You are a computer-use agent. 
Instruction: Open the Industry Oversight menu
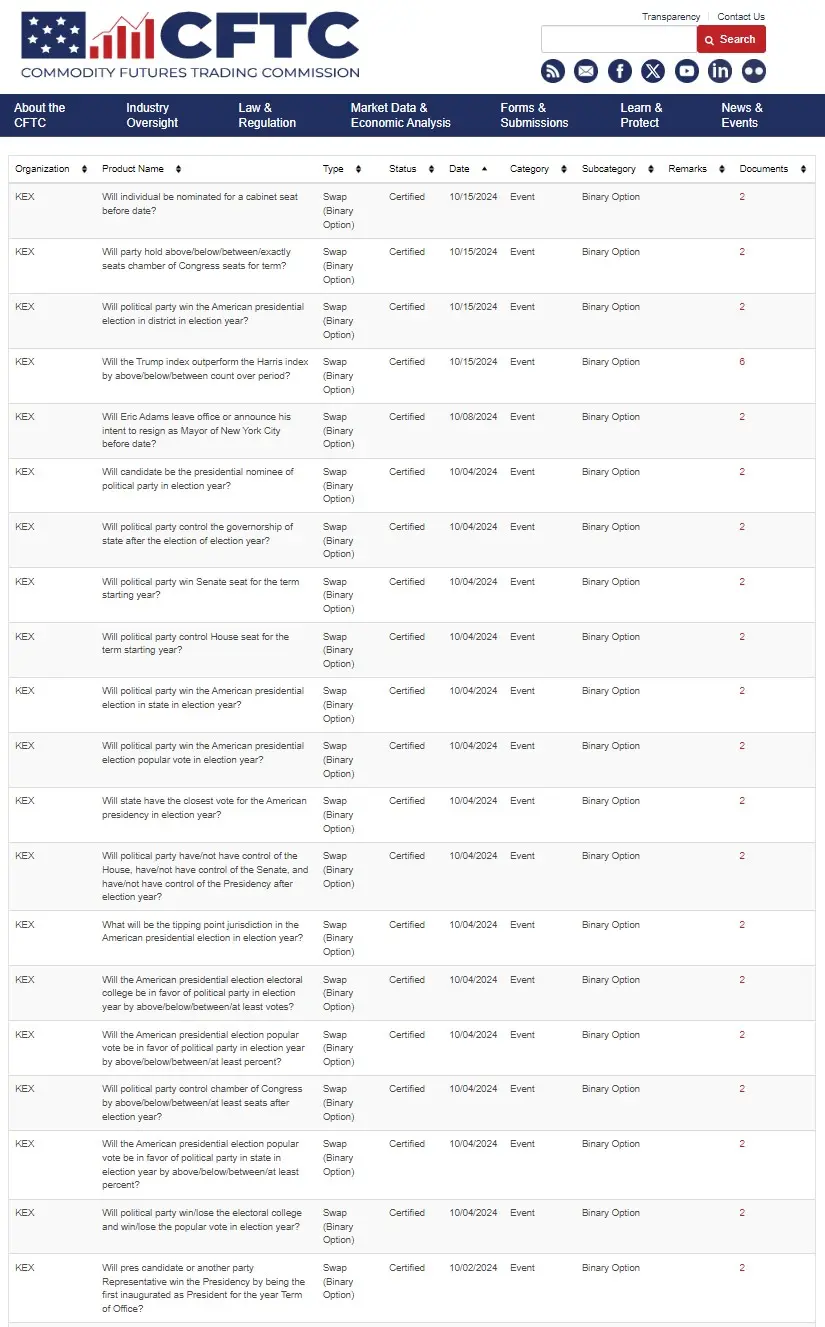pyautogui.click(x=152, y=115)
